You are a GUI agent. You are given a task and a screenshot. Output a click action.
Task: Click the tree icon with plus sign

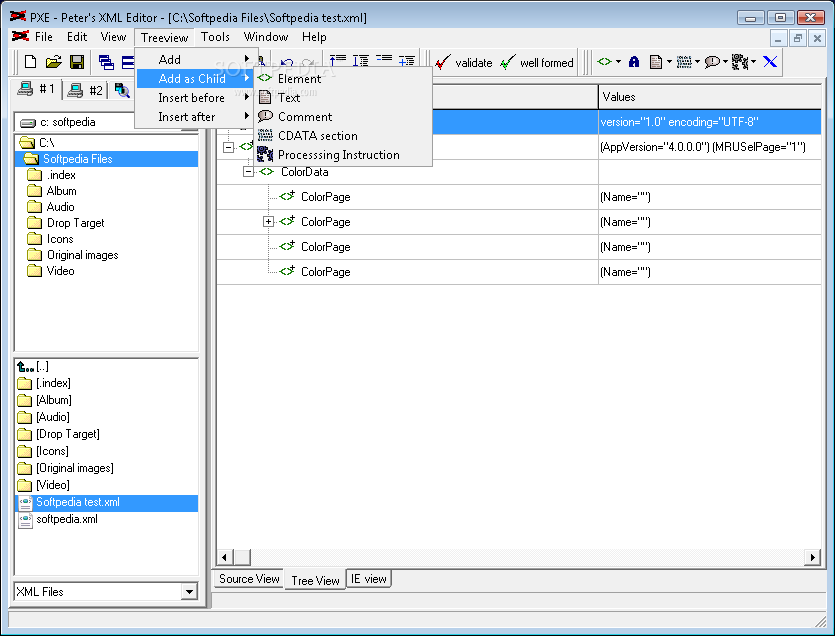pos(407,60)
